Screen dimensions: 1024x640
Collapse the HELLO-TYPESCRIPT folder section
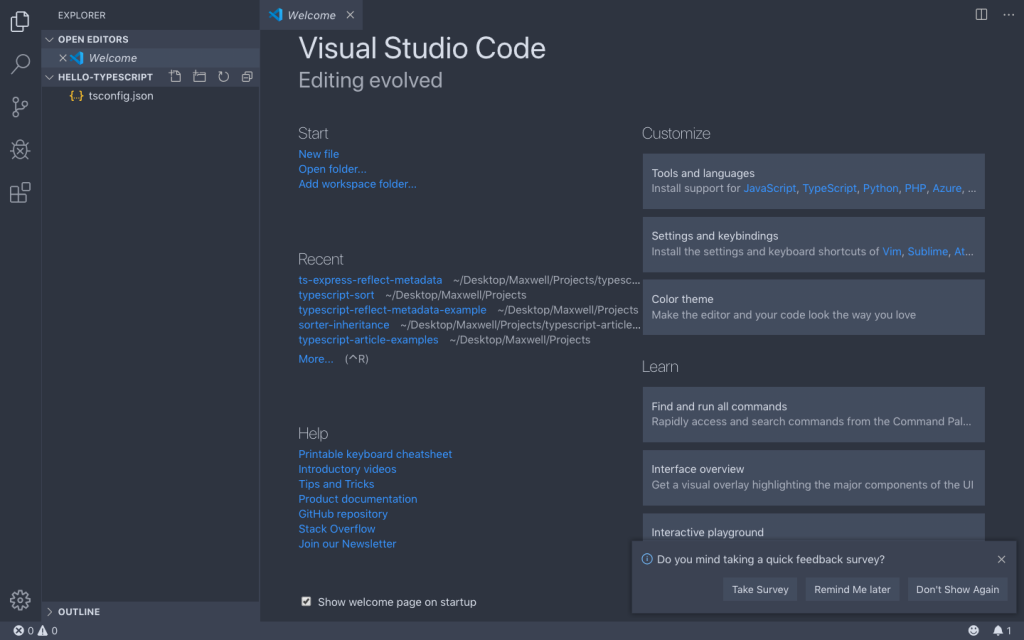[50, 77]
